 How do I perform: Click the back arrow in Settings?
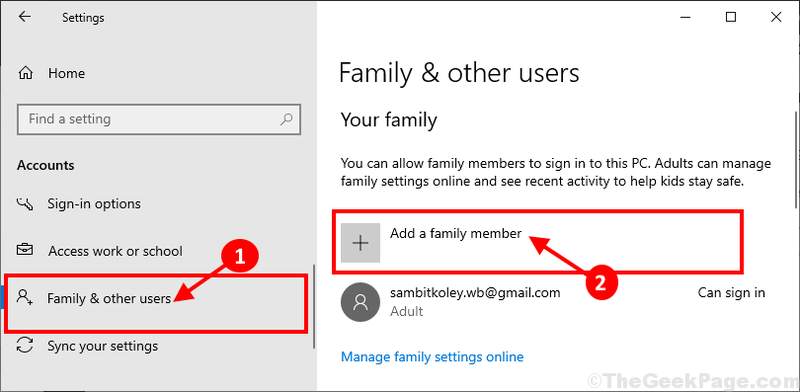tap(24, 17)
